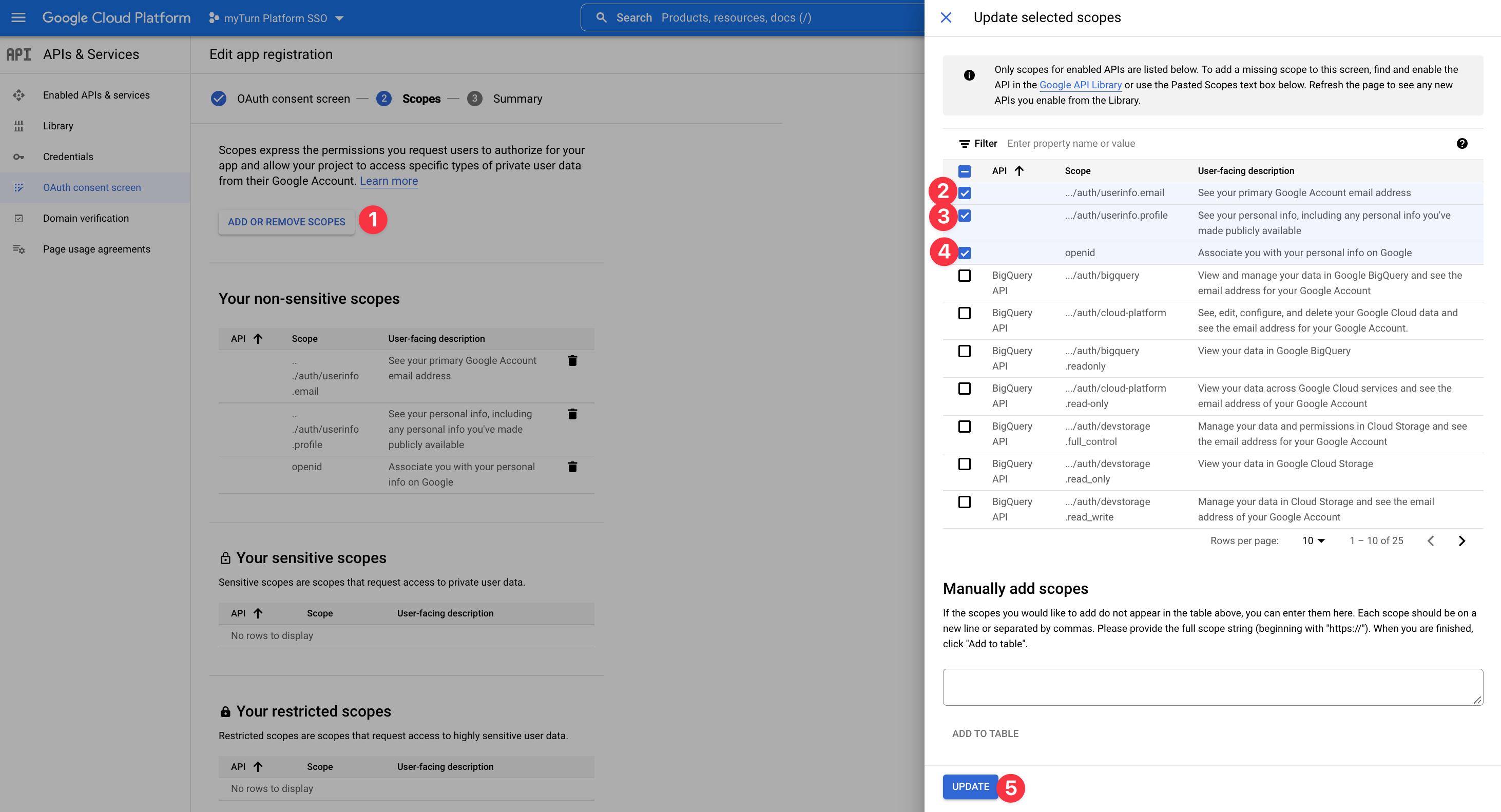The width and height of the screenshot is (1501, 812).
Task: Click the info icon in the notice box
Action: point(969,75)
